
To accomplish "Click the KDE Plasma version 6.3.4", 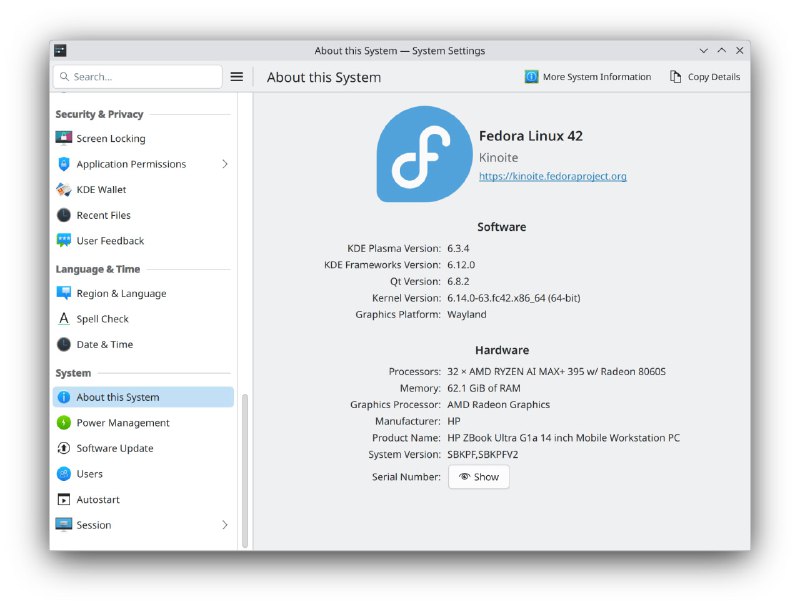I will coord(458,248).
